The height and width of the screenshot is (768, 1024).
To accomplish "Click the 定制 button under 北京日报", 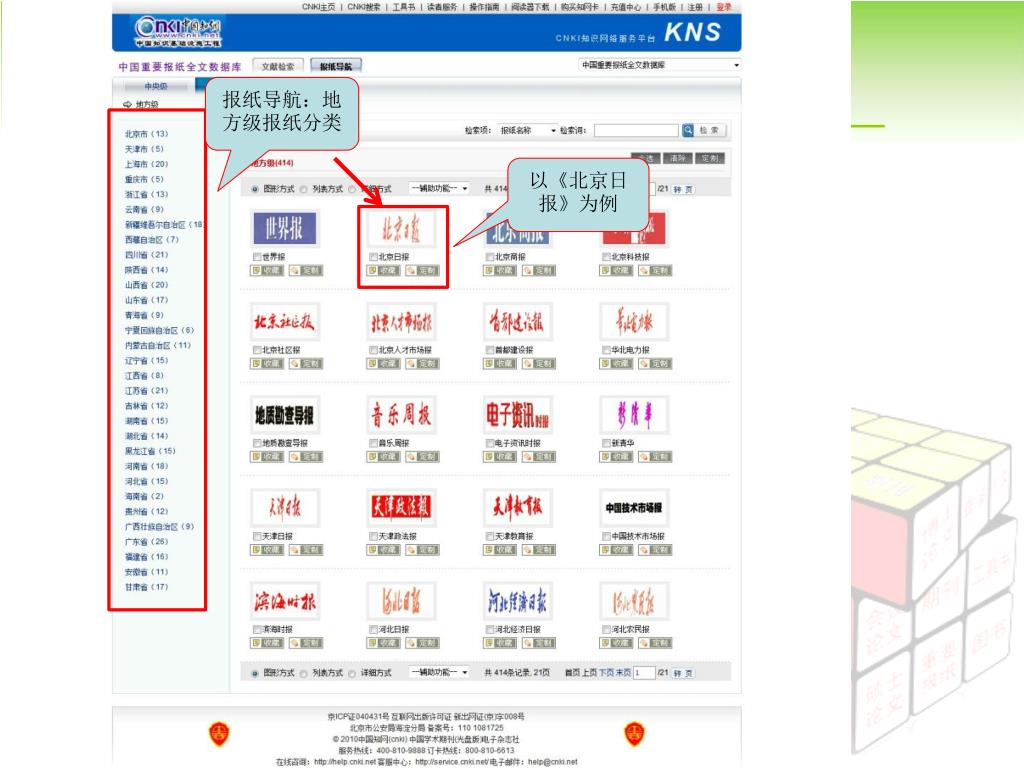I will tap(423, 270).
